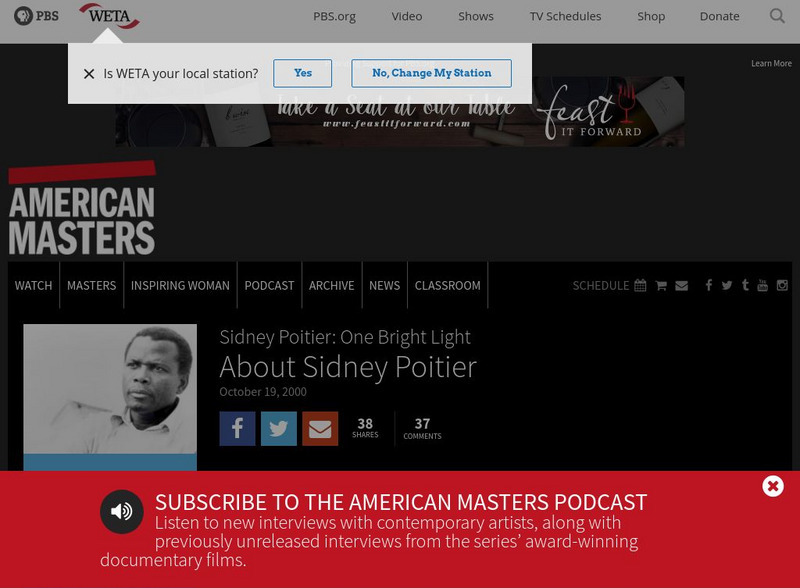Open the INSPIRING WOMAN menu item
Screen dimensions: 800x588
[180, 285]
